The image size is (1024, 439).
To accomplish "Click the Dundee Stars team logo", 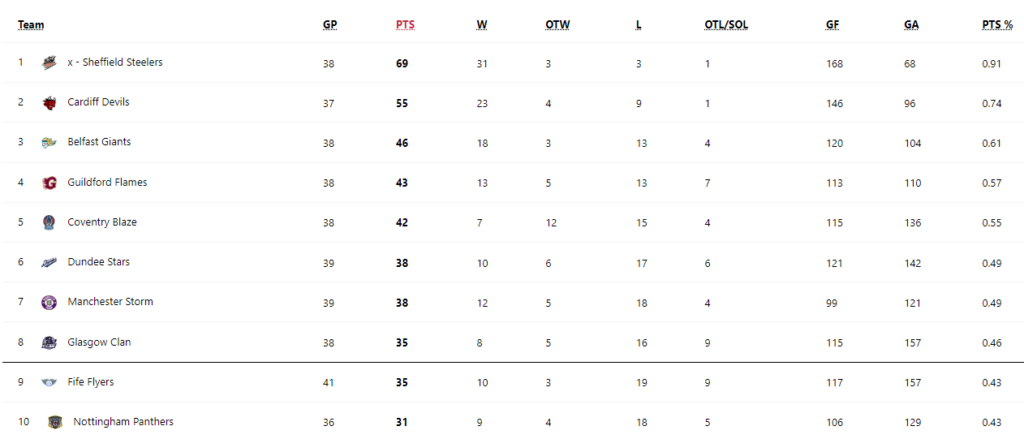I will click(x=49, y=263).
